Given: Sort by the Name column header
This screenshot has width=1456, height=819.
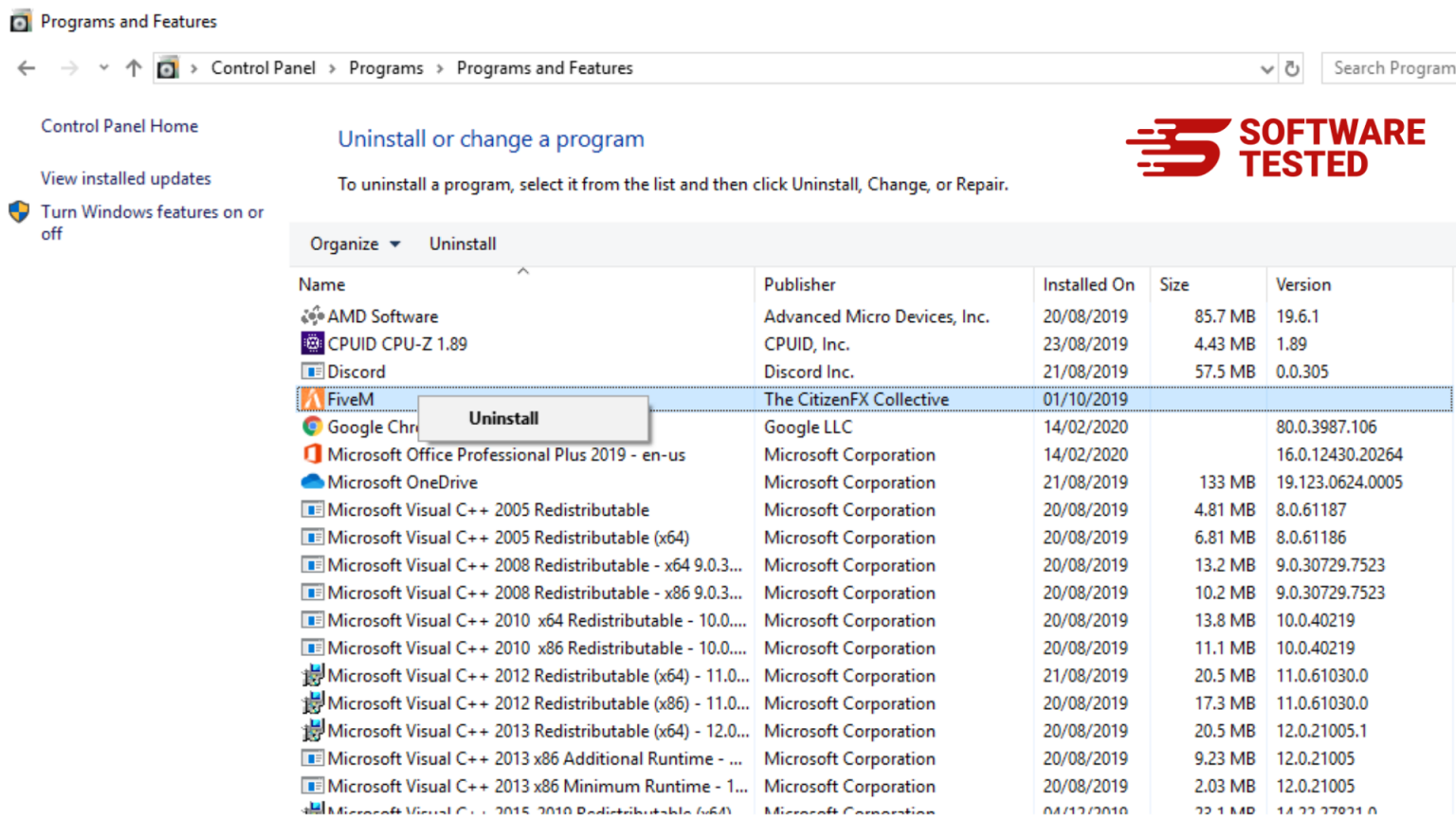Looking at the screenshot, I should (x=523, y=284).
